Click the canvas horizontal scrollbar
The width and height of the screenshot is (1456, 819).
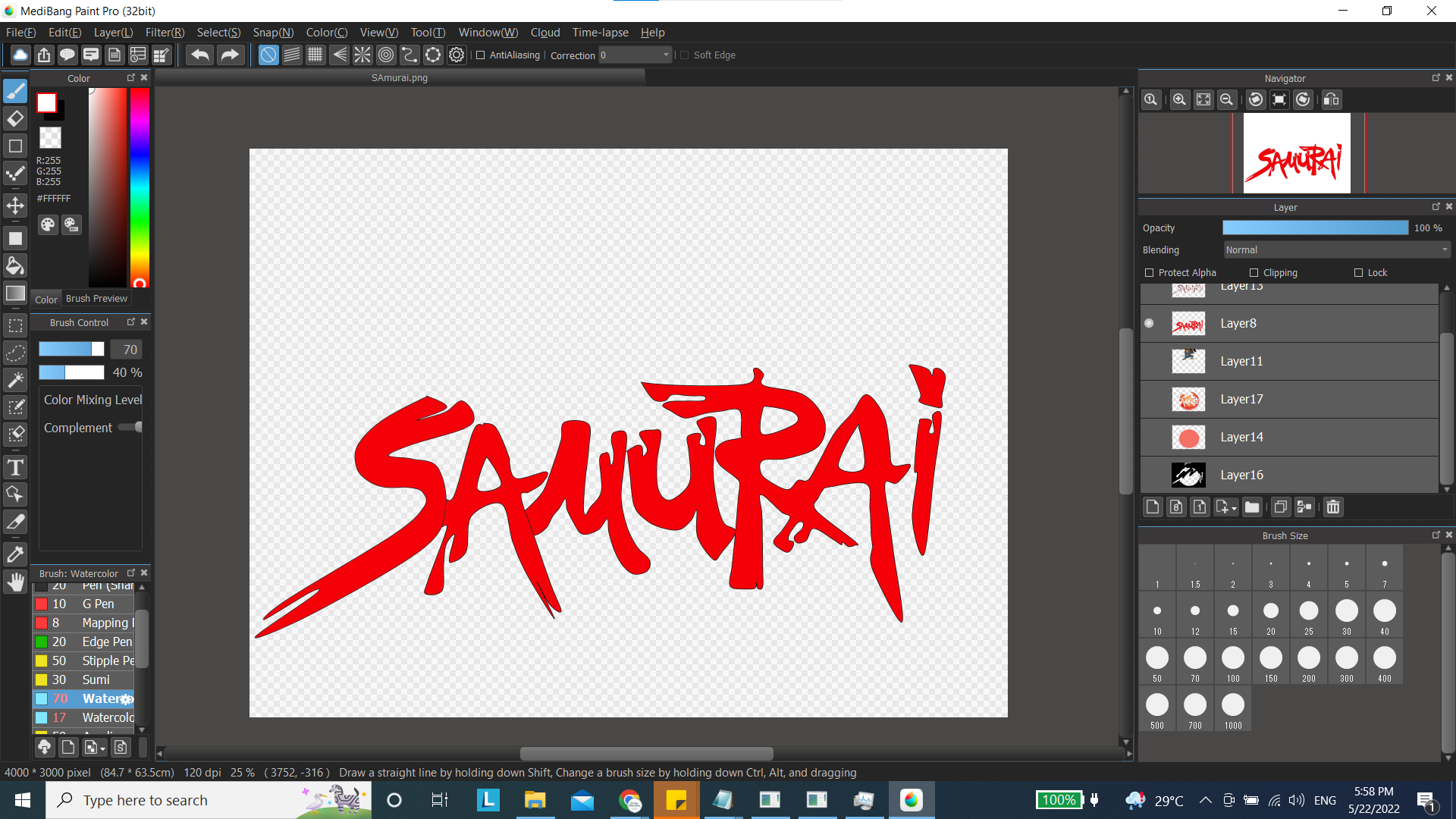pyautogui.click(x=646, y=755)
